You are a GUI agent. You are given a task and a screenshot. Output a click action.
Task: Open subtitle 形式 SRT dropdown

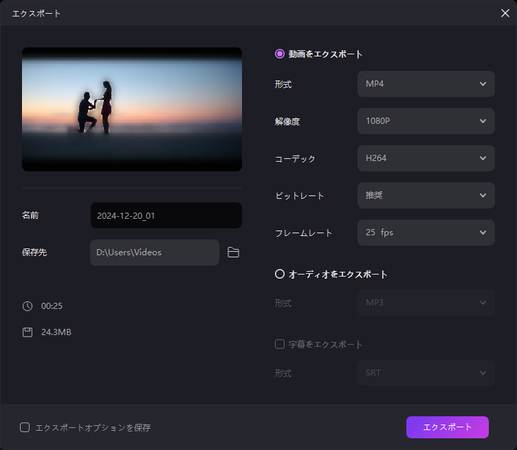click(x=426, y=373)
